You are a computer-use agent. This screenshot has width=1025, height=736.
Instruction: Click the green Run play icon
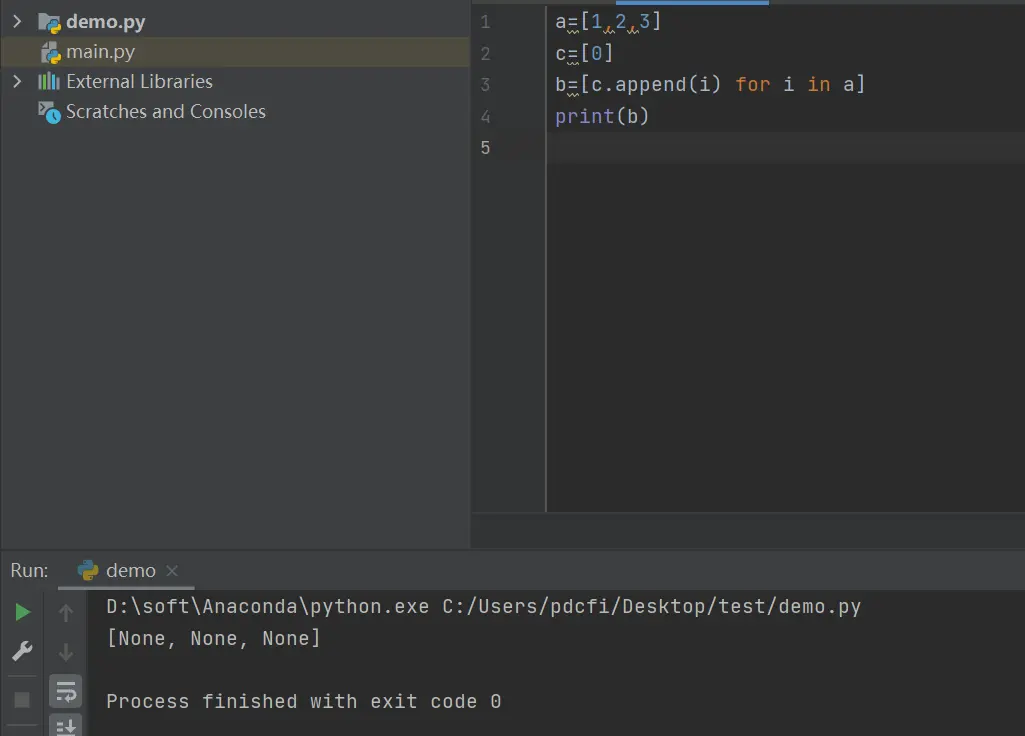pos(22,612)
